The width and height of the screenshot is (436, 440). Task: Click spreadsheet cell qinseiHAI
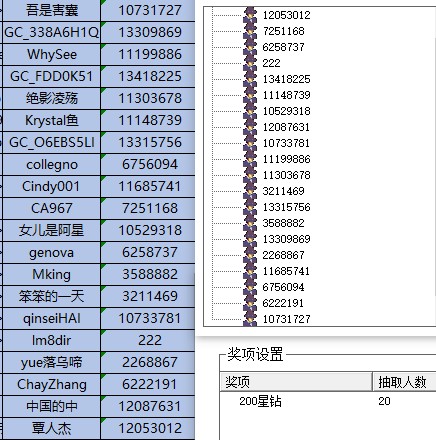[51, 318]
